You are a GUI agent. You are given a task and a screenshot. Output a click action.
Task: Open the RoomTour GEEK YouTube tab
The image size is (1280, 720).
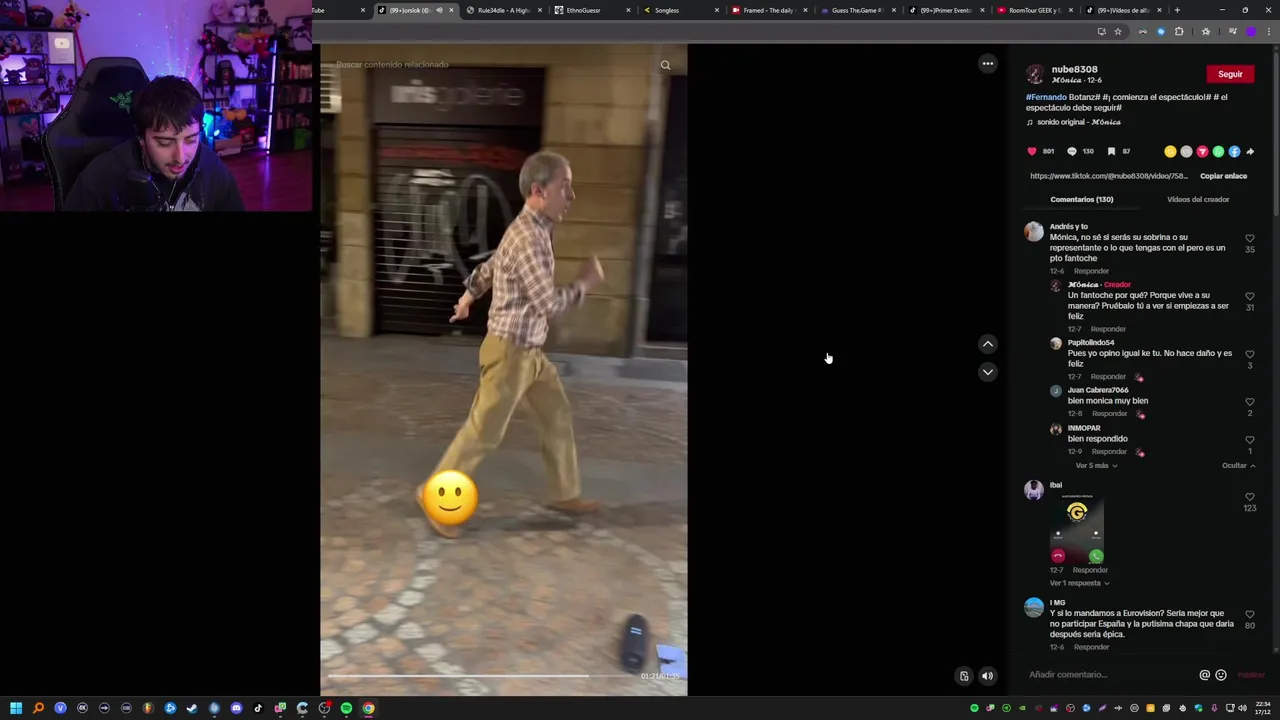[x=1034, y=10]
